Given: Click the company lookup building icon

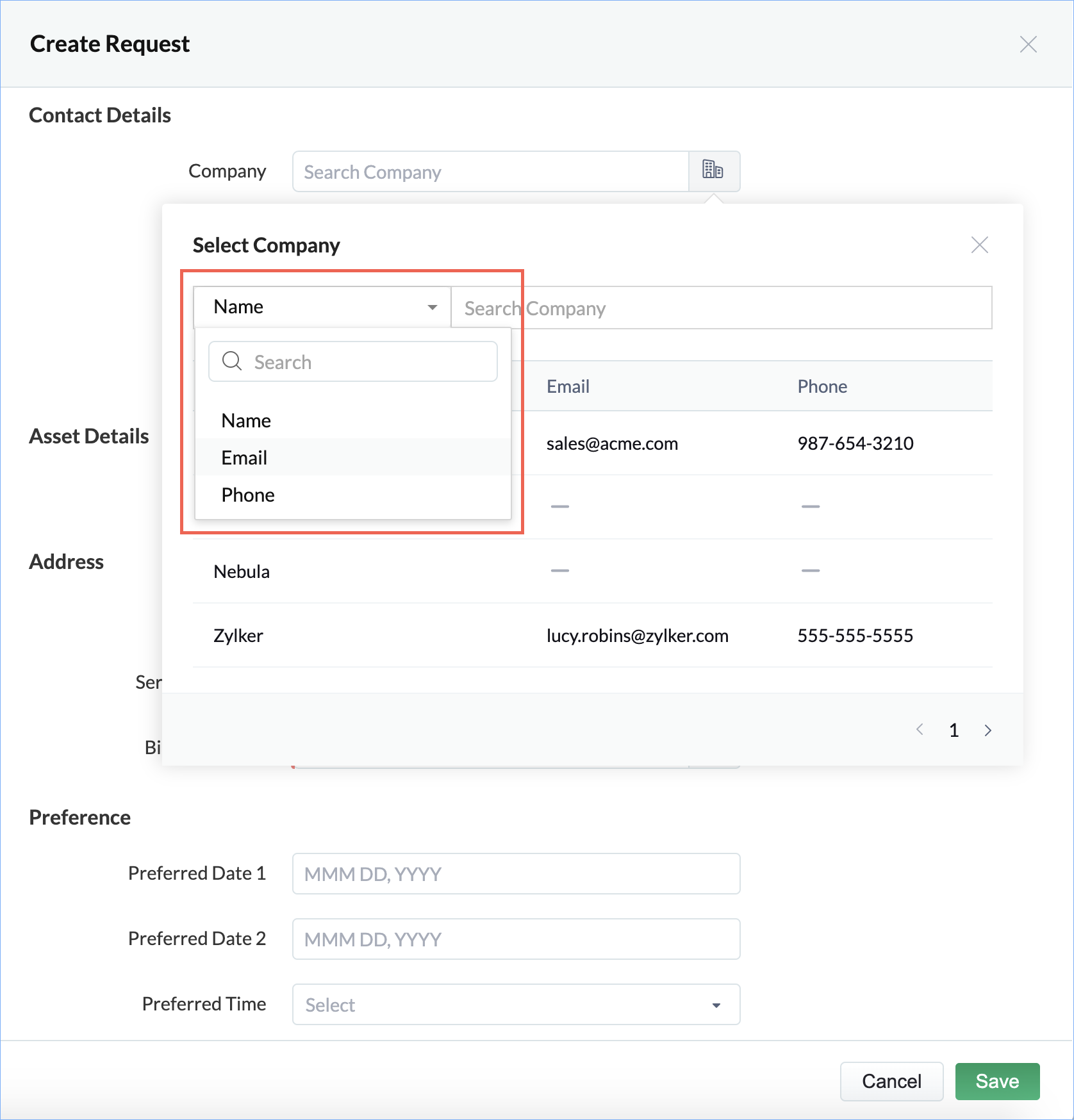Looking at the screenshot, I should (713, 170).
